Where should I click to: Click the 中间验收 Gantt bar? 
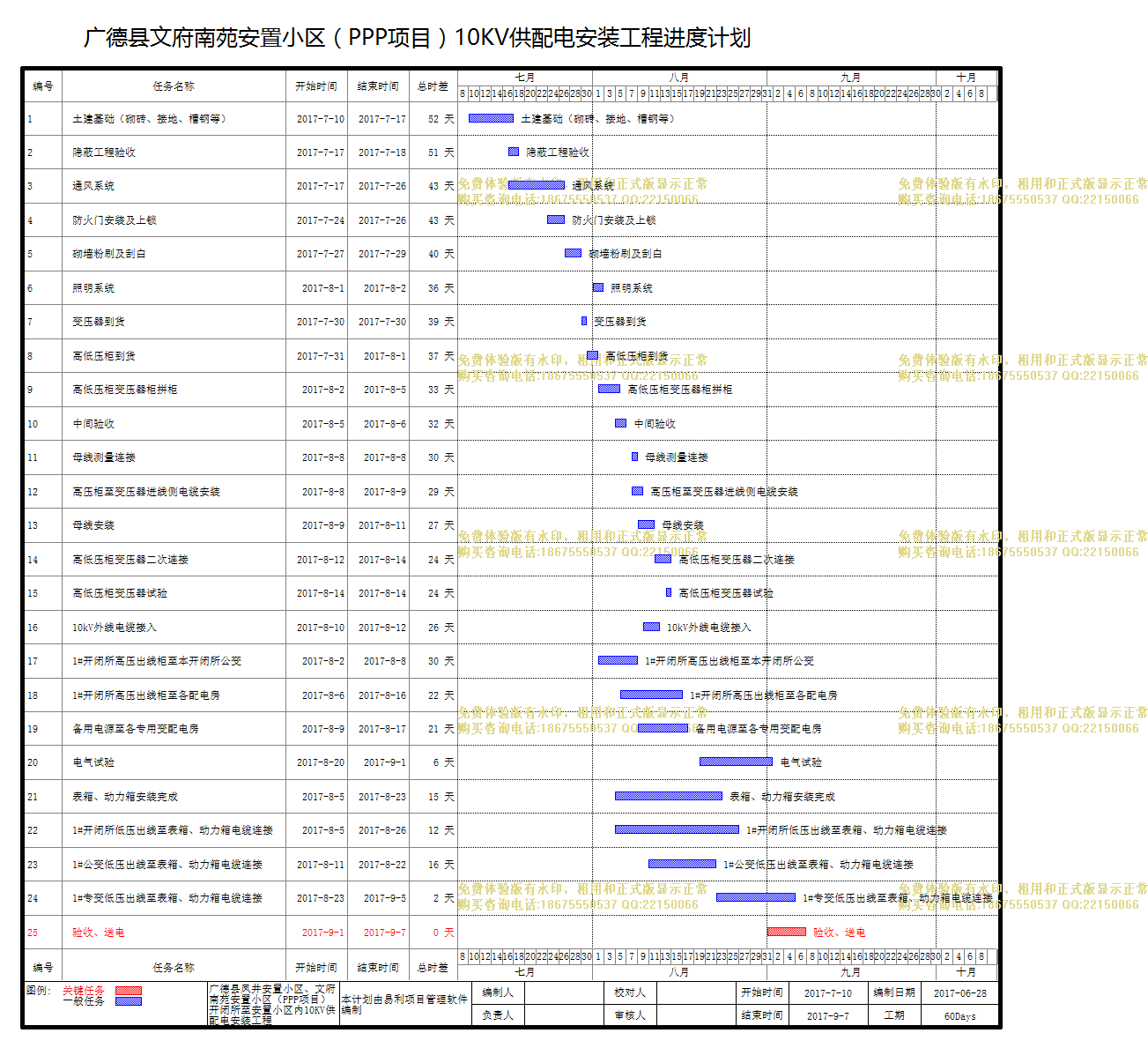(x=621, y=423)
